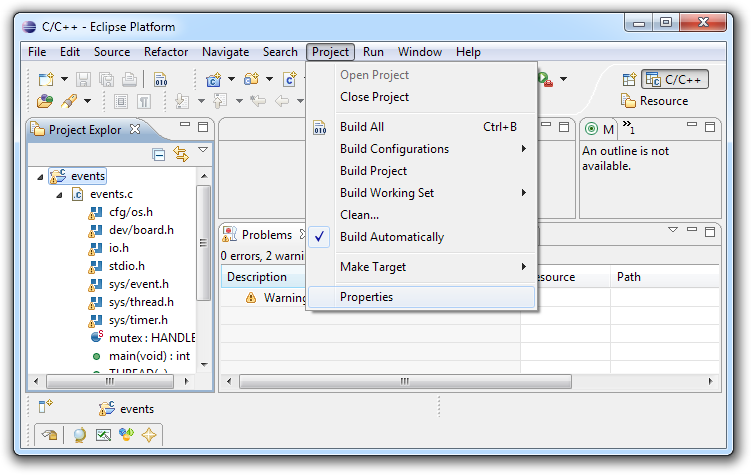Click the New C/C++ Project icon
The image size is (752, 475).
point(213,79)
